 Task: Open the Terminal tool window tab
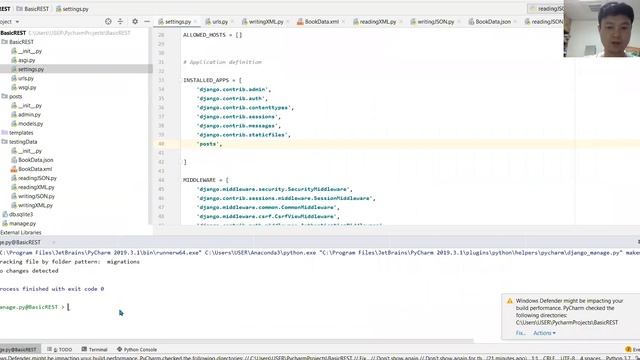pyautogui.click(x=94, y=349)
